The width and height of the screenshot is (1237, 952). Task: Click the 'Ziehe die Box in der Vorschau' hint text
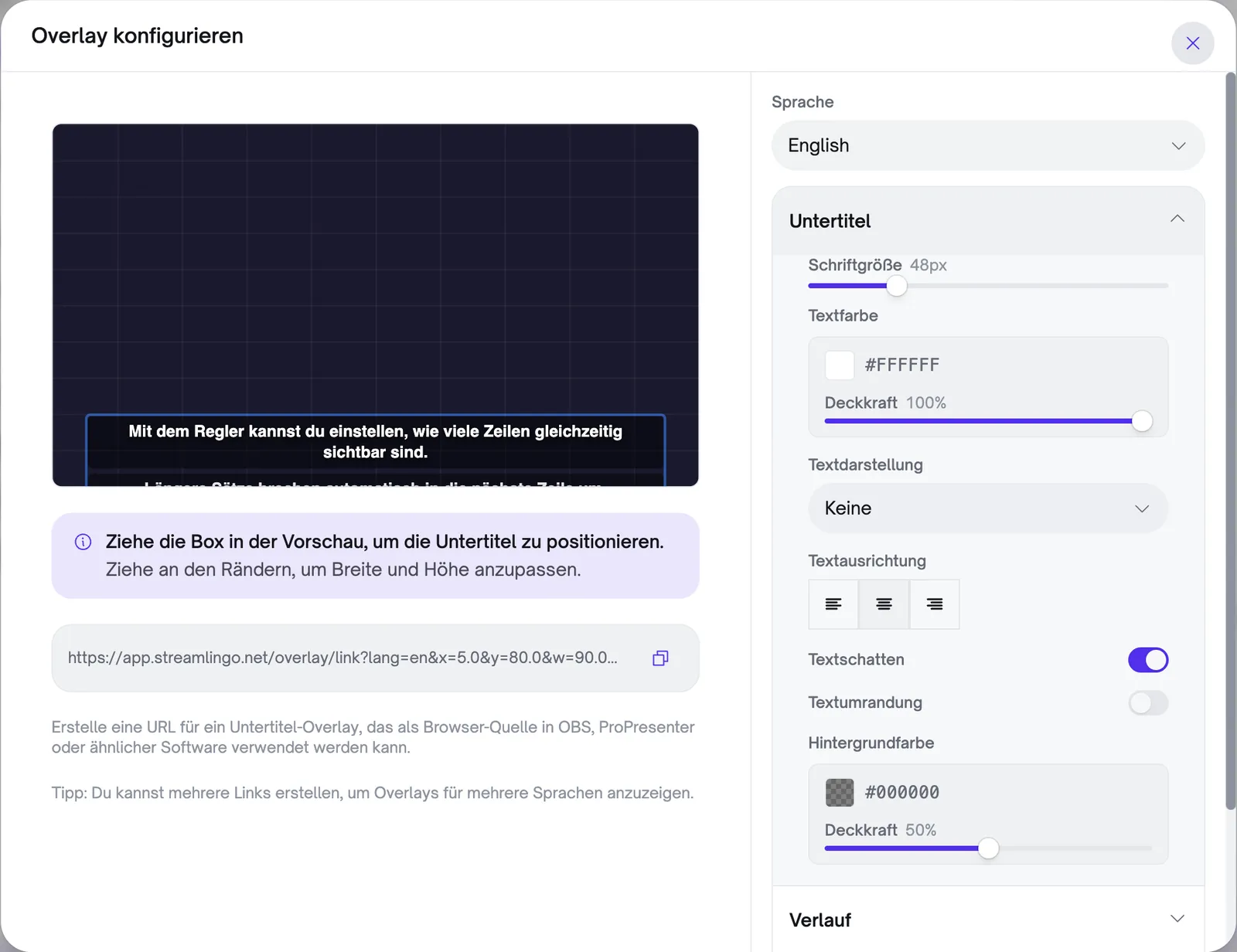[x=385, y=542]
